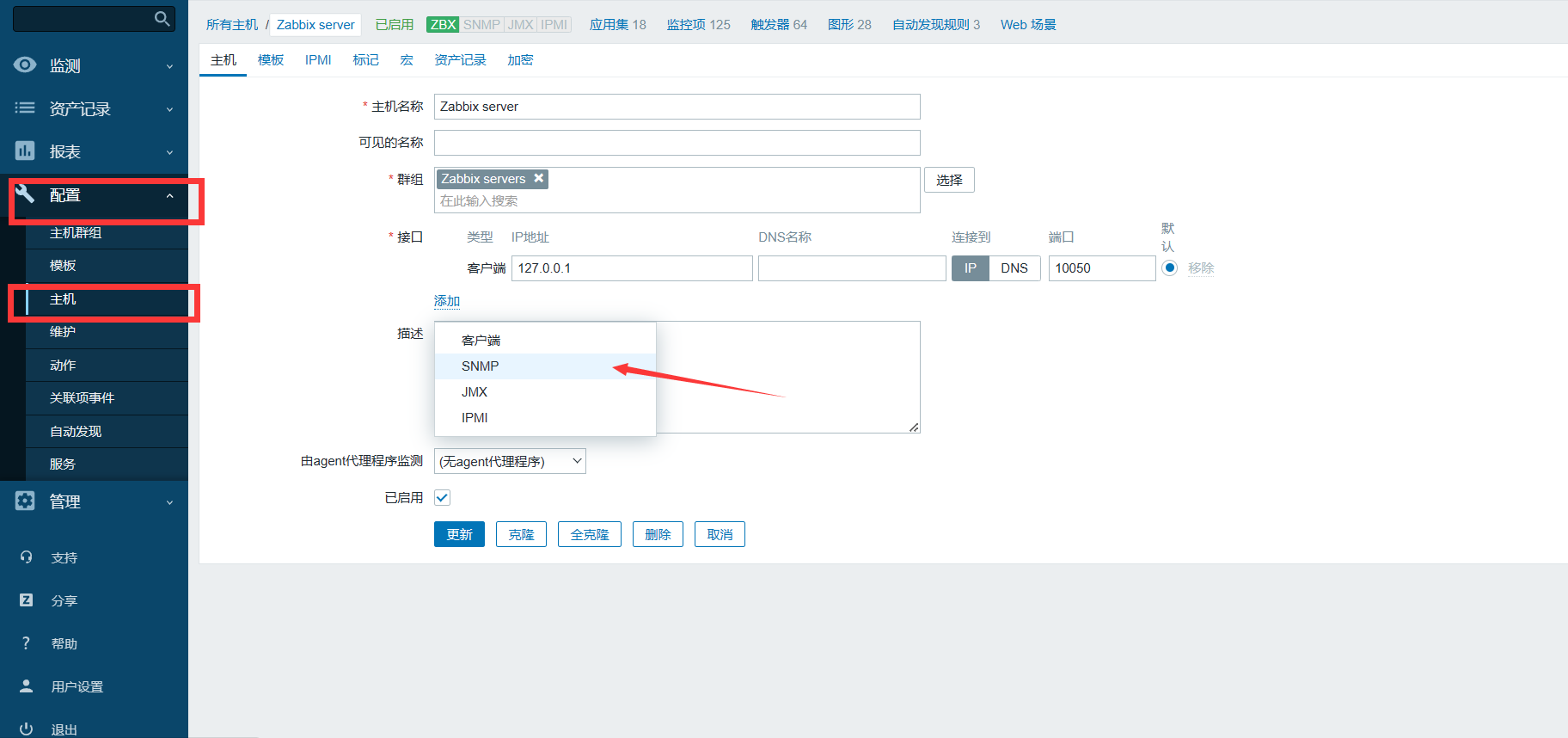Viewport: 1568px width, 738px height.
Task: Click the gear icon beside 管理
Action: point(25,501)
